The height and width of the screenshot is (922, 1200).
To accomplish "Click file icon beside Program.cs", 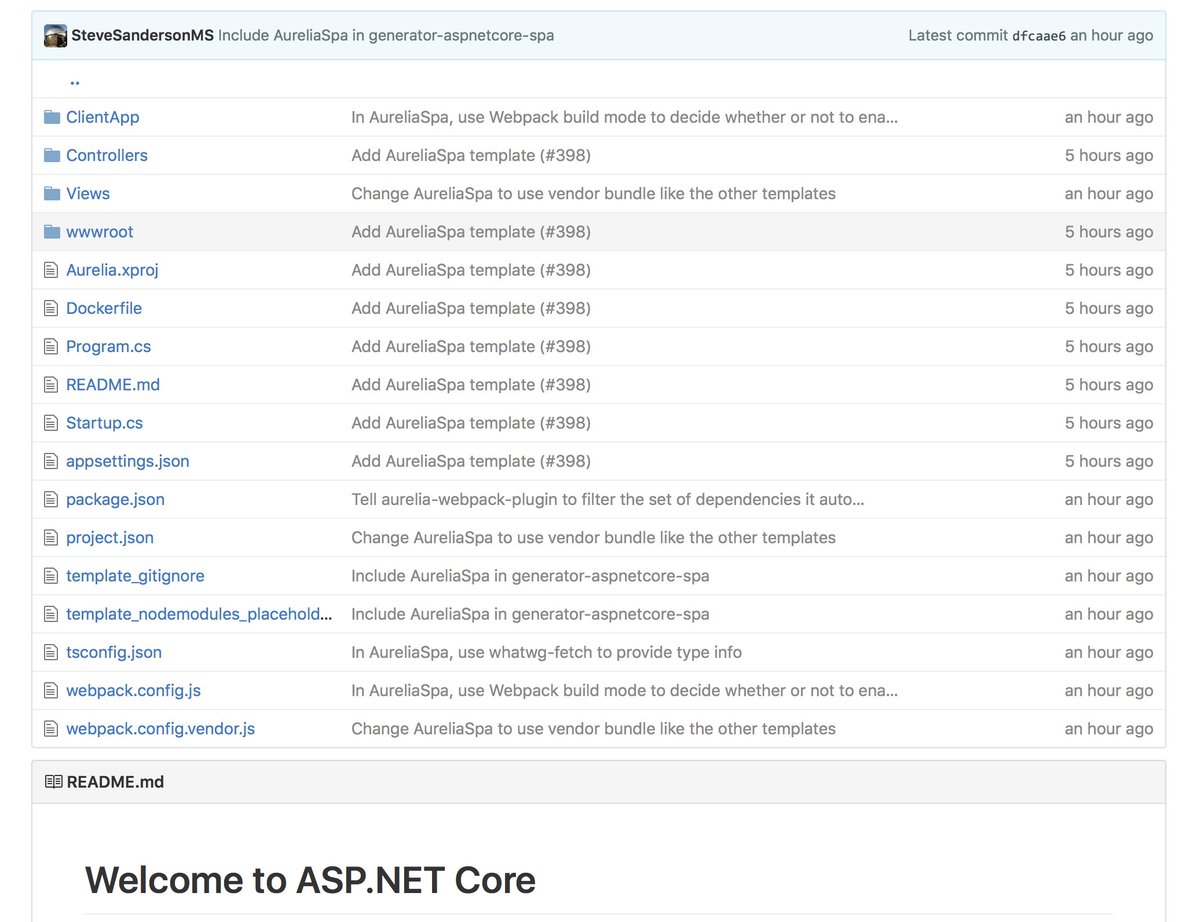I will pyautogui.click(x=52, y=346).
